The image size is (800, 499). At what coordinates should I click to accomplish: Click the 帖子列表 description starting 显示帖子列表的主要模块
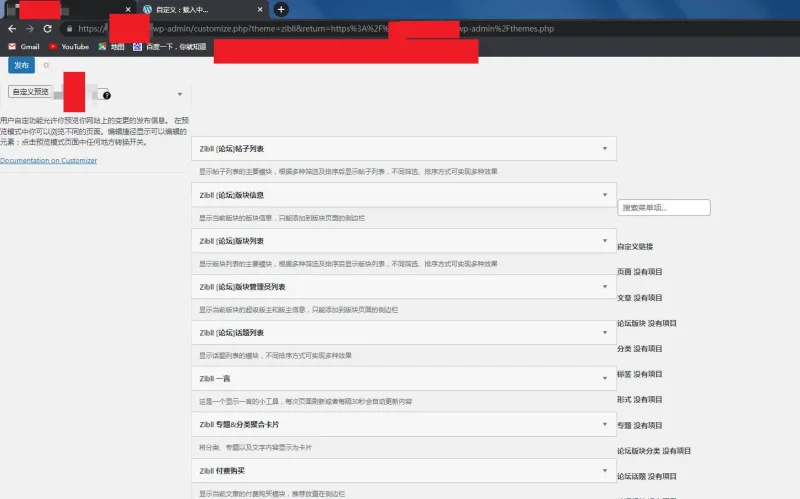348,171
